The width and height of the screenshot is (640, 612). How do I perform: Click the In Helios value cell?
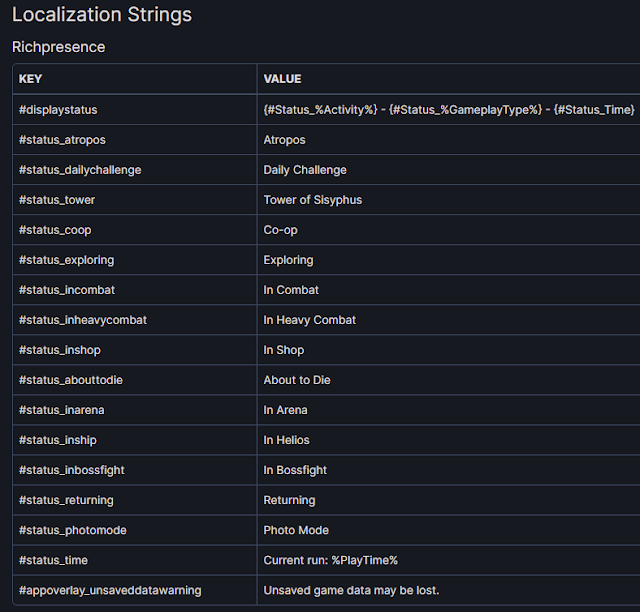286,440
